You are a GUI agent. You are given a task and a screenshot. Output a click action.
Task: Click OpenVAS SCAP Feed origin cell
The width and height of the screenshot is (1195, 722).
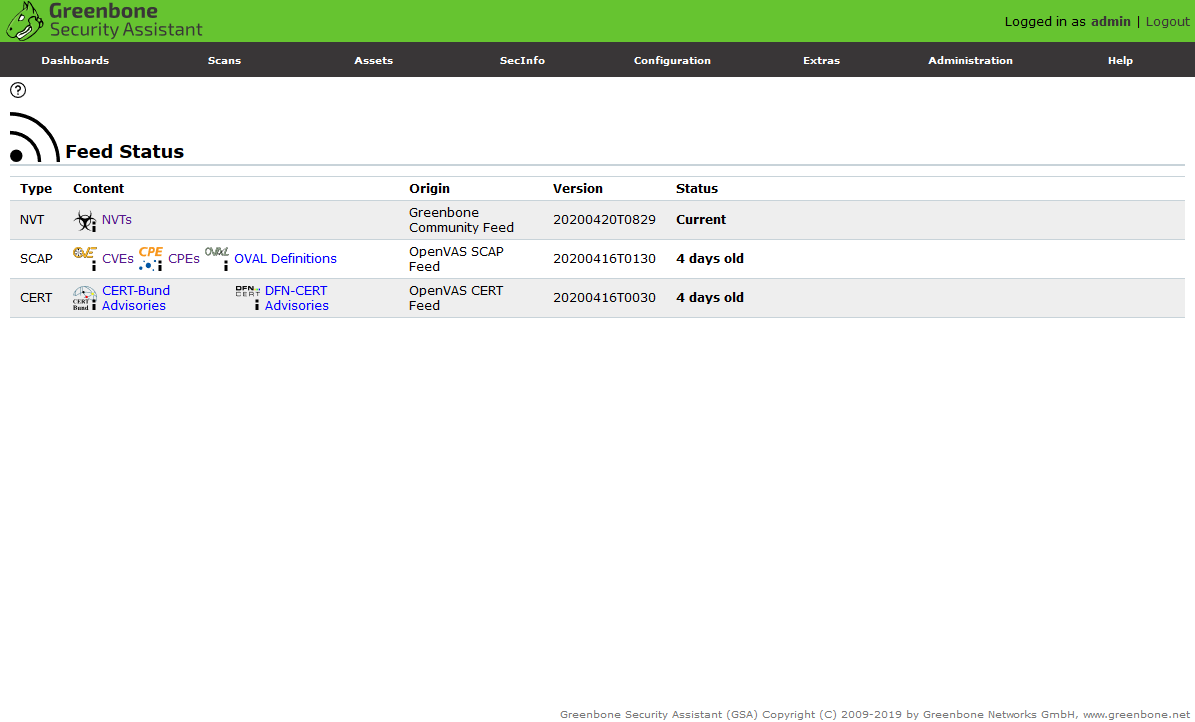(x=456, y=259)
